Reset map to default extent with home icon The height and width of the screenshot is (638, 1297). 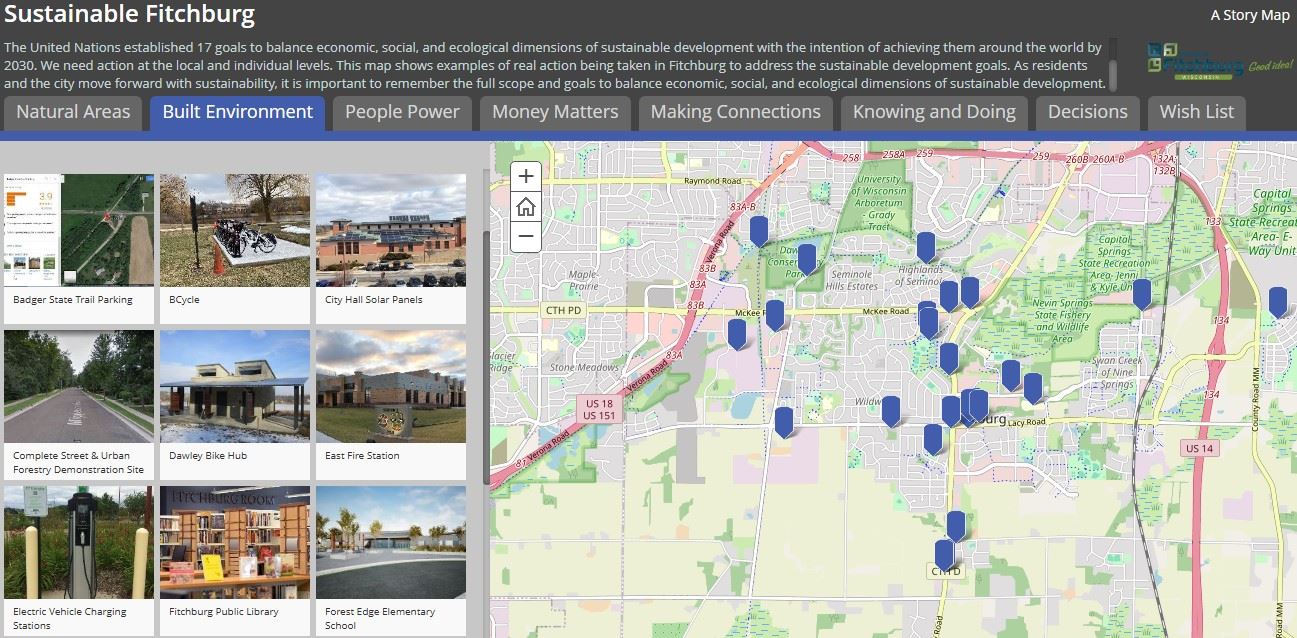coord(525,206)
